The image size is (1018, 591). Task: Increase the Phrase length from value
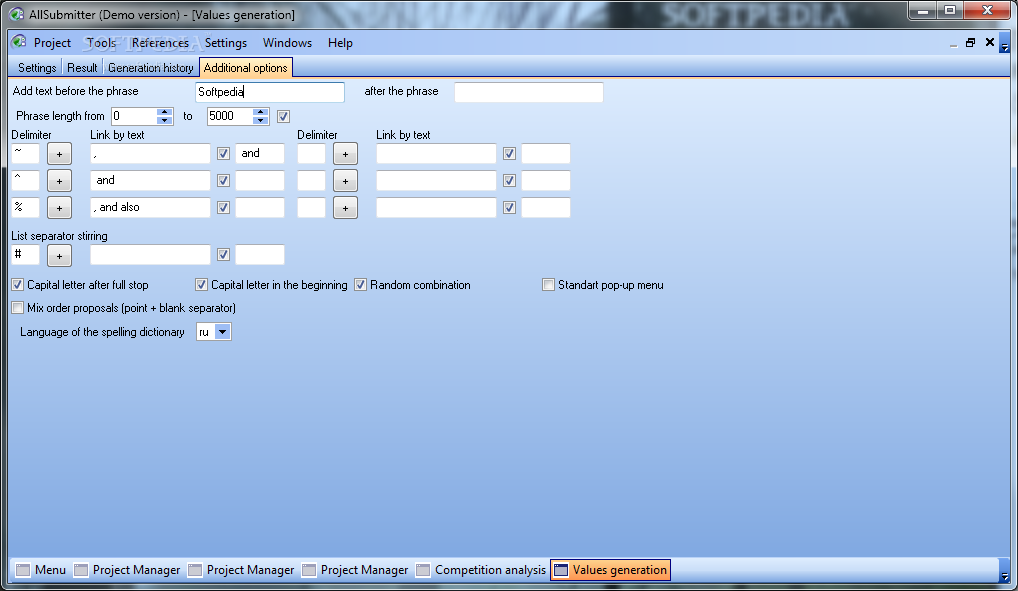[165, 112]
